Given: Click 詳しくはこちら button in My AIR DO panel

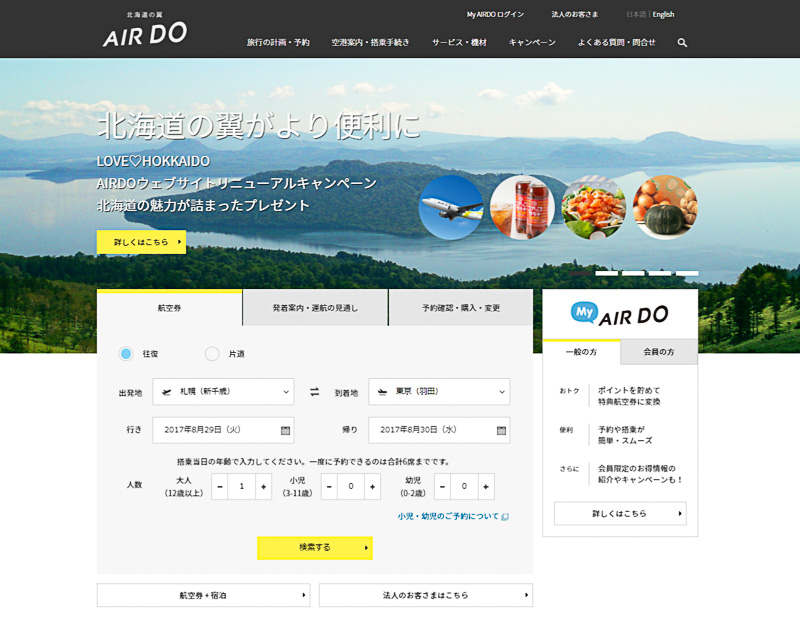Looking at the screenshot, I should 620,514.
